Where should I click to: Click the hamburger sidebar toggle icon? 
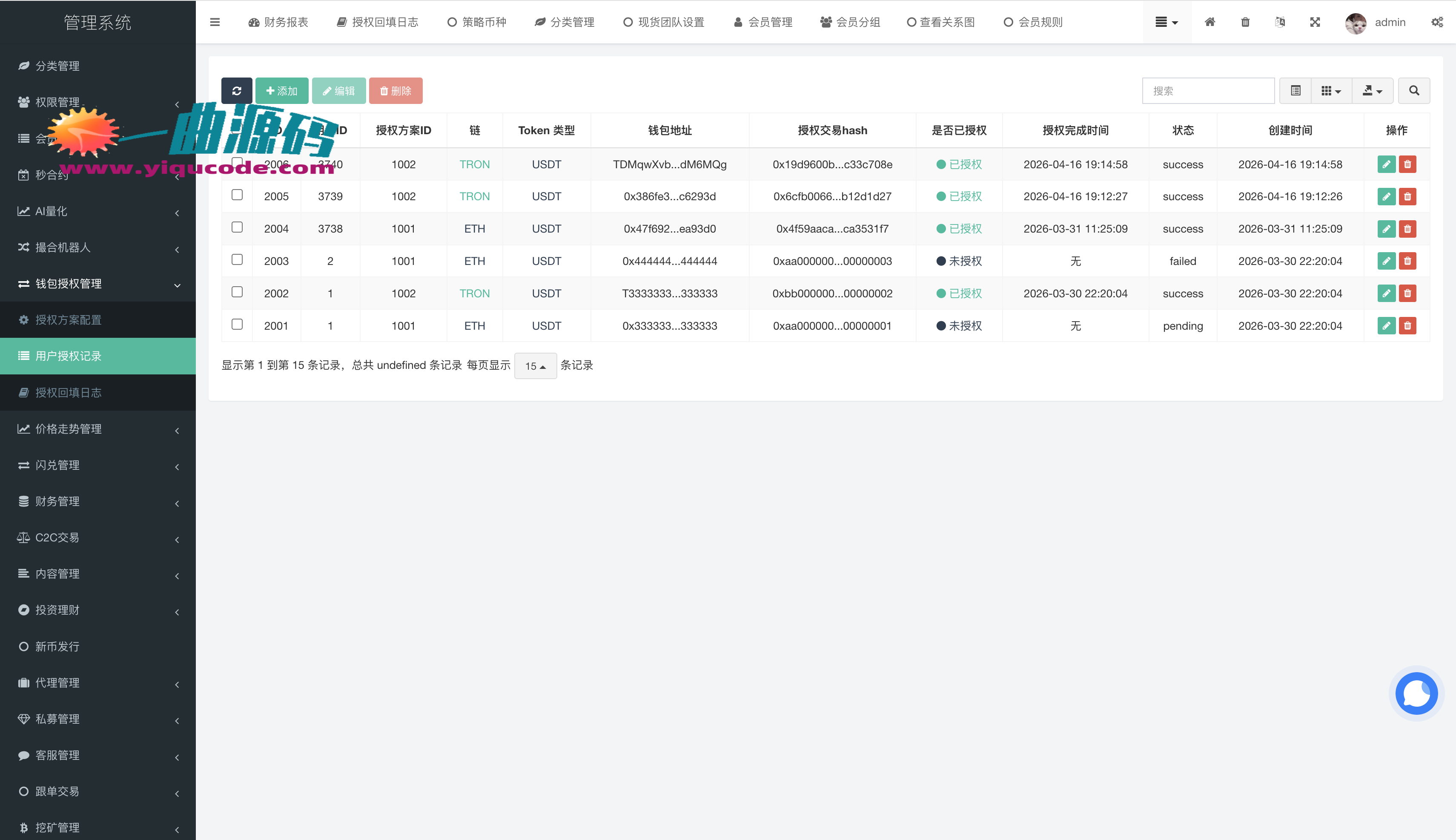tap(215, 22)
